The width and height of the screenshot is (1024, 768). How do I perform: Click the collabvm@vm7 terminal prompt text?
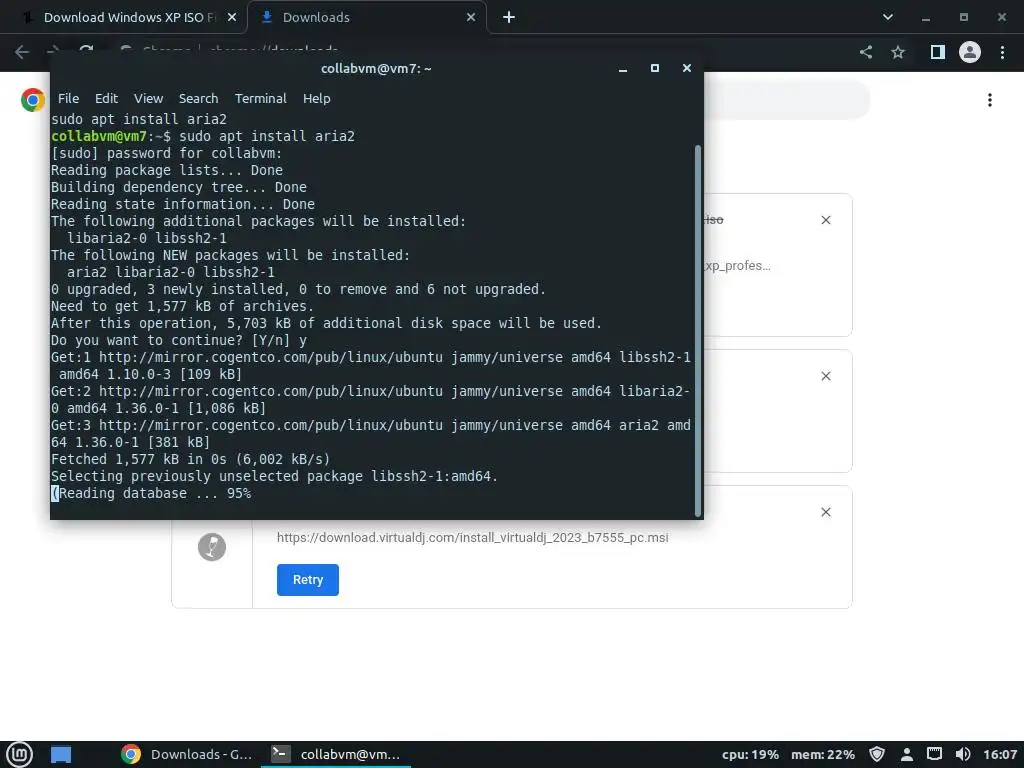coord(99,136)
